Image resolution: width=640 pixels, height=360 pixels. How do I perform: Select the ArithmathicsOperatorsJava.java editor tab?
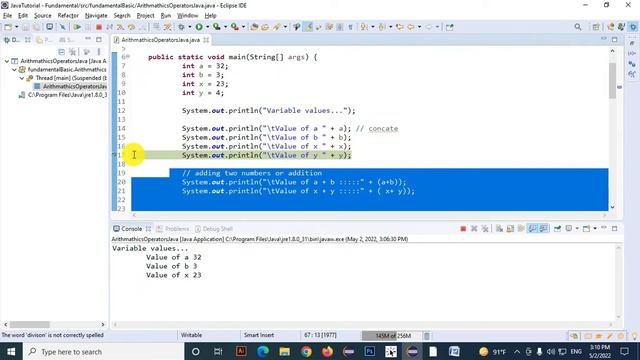(160, 40)
